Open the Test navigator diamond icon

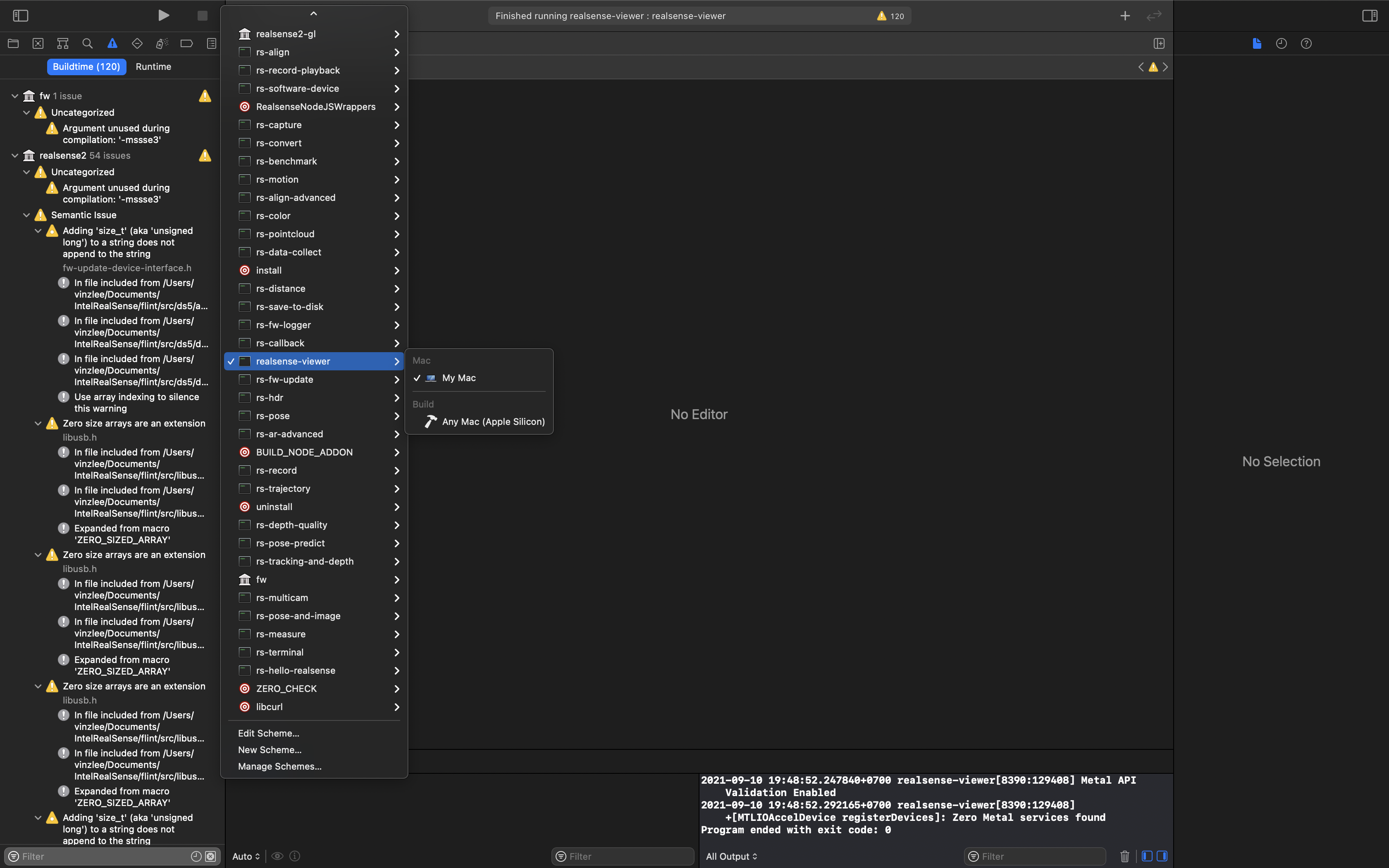point(136,43)
